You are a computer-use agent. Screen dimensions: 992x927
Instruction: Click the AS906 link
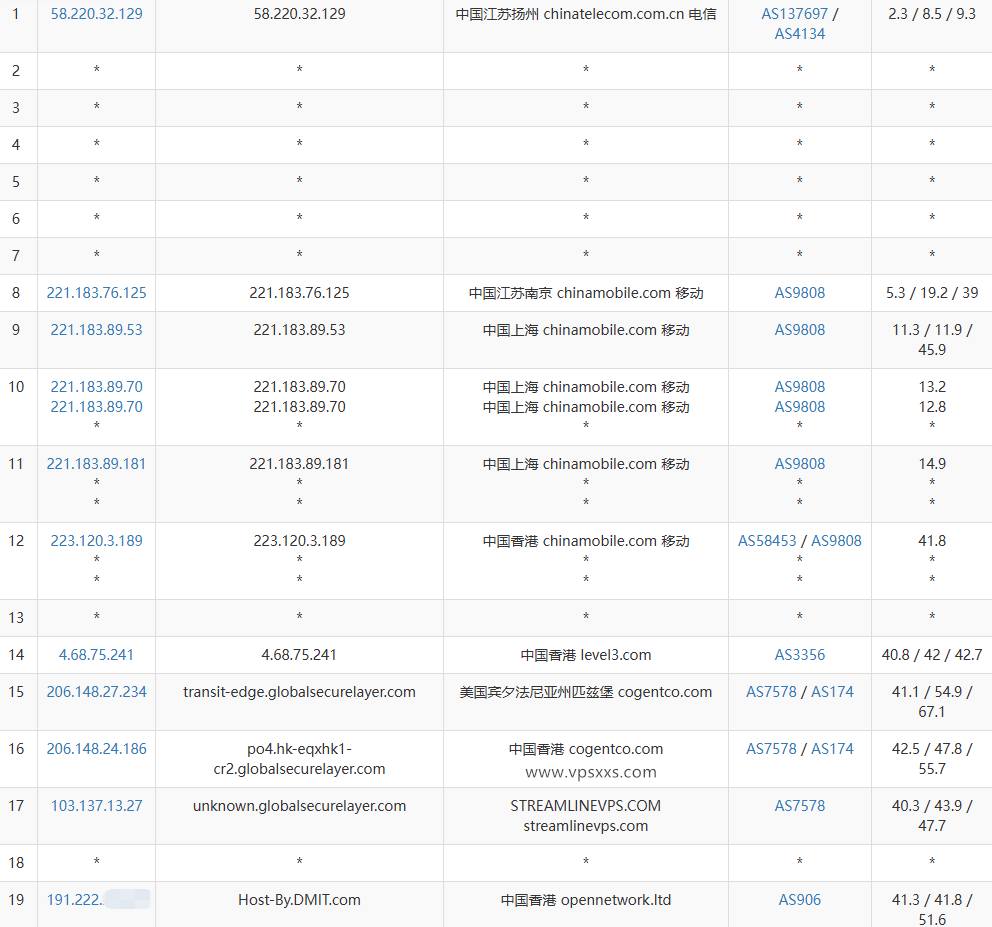pyautogui.click(x=800, y=900)
